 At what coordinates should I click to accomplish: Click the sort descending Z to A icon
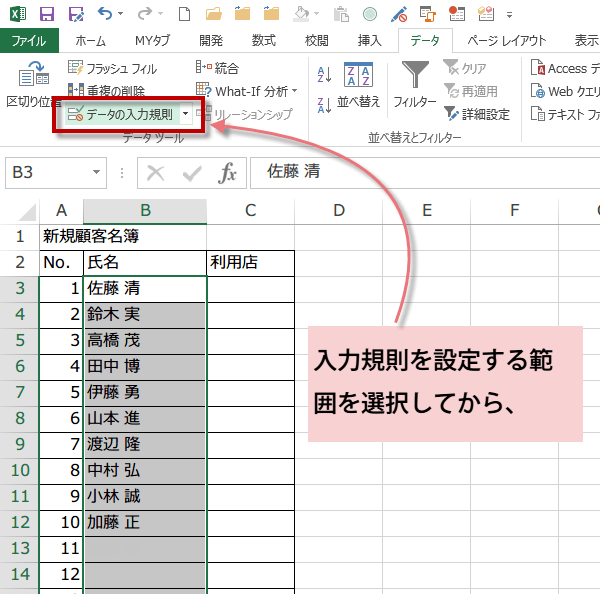pos(324,105)
